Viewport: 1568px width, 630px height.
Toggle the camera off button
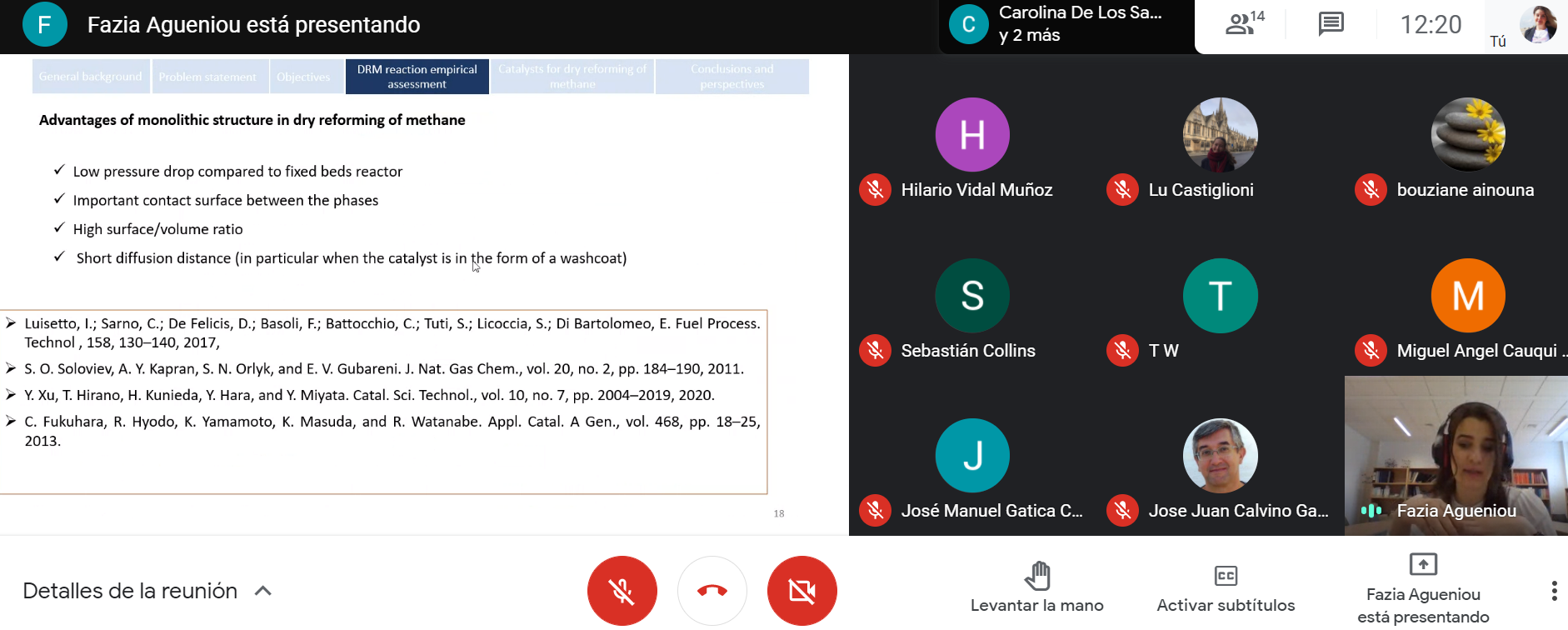[802, 591]
